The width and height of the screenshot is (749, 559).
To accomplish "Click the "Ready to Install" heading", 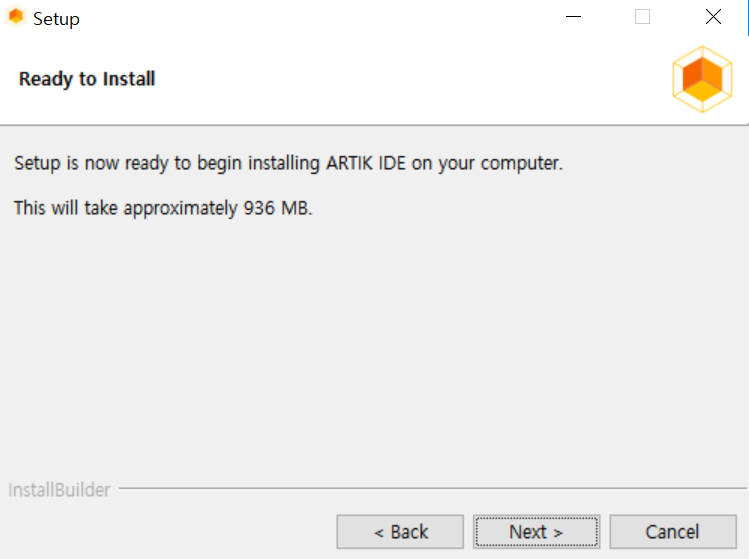I will click(x=87, y=79).
